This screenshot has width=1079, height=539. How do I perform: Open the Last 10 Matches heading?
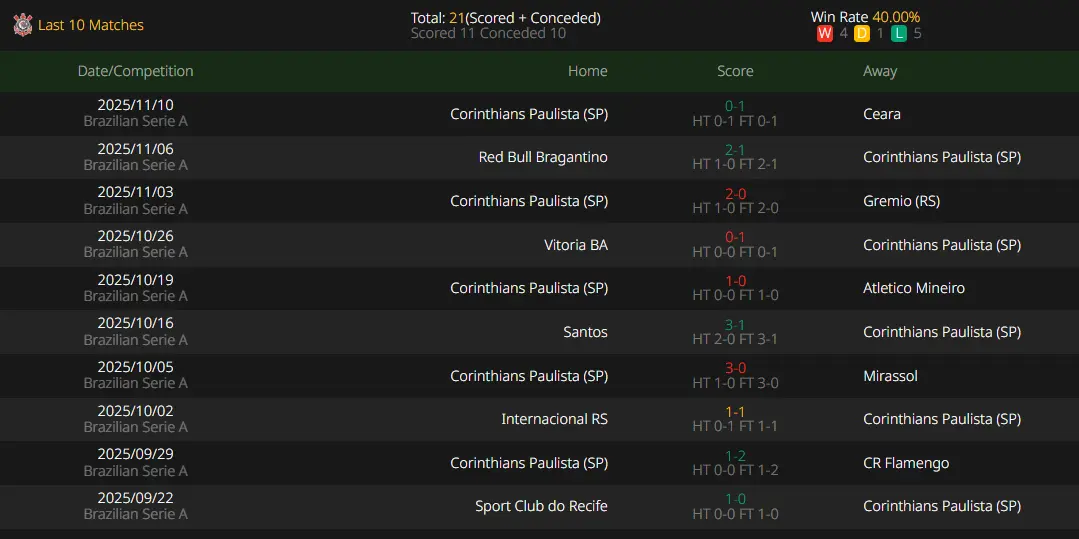tap(91, 25)
